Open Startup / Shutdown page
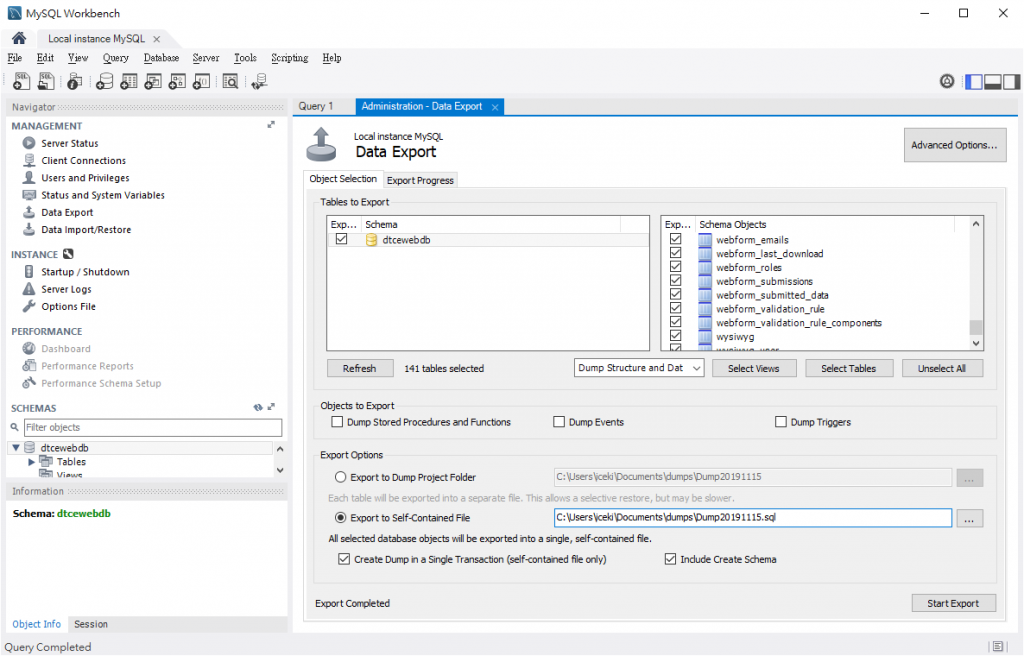The height and width of the screenshot is (656, 1024). (x=85, y=272)
